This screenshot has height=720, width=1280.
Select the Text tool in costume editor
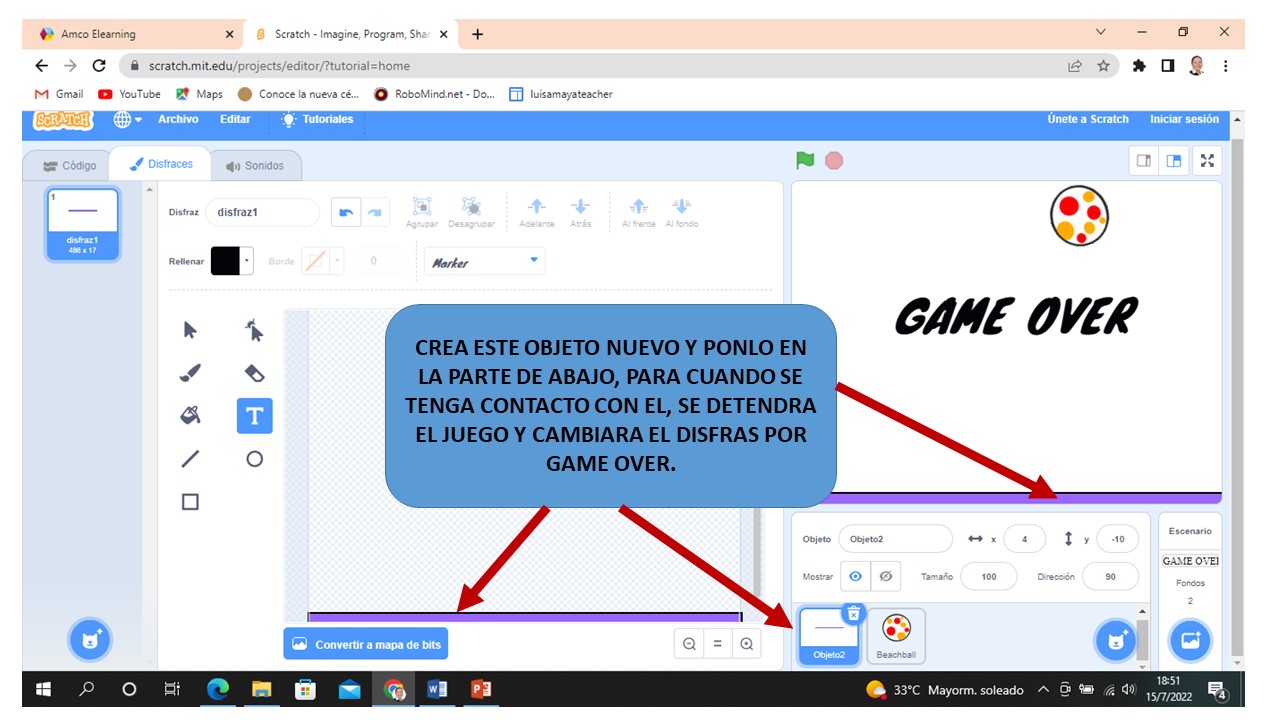[254, 416]
